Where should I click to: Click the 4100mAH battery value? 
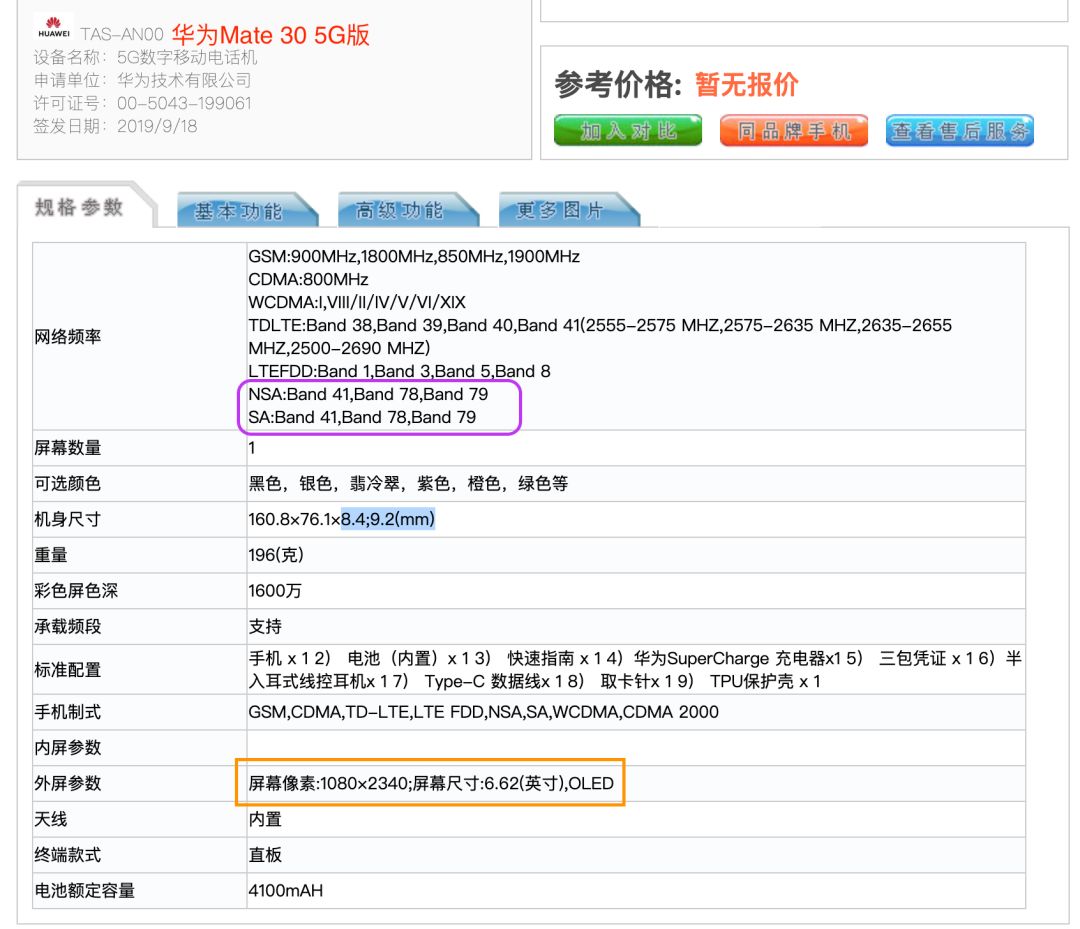[x=285, y=891]
